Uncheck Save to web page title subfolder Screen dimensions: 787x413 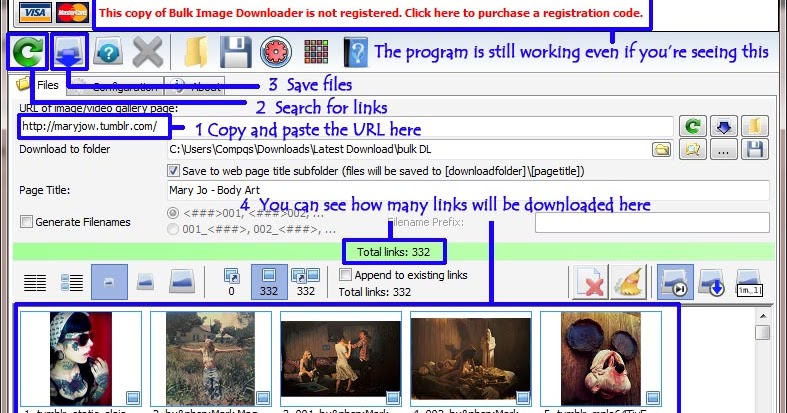click(x=173, y=171)
